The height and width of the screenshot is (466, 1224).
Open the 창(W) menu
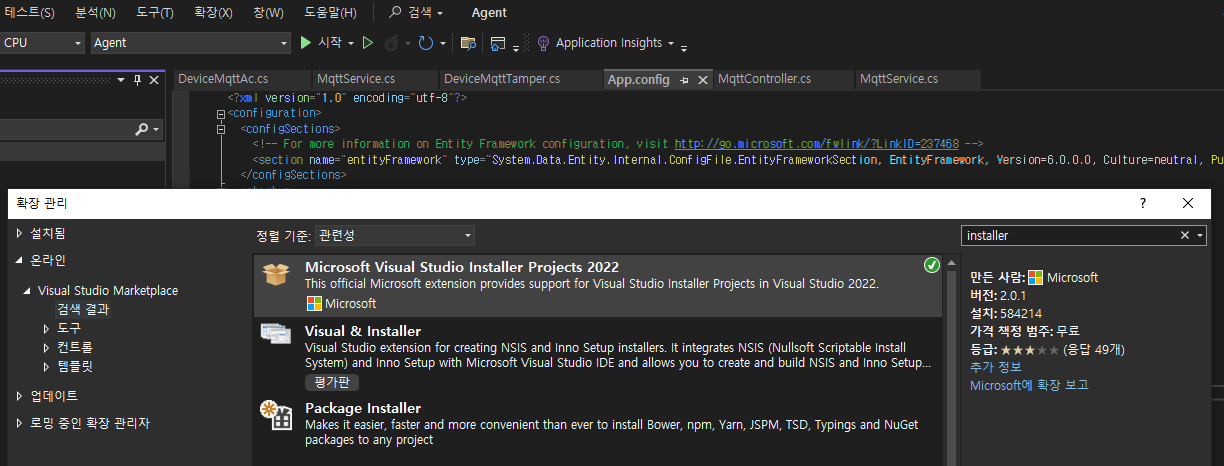pyautogui.click(x=267, y=13)
